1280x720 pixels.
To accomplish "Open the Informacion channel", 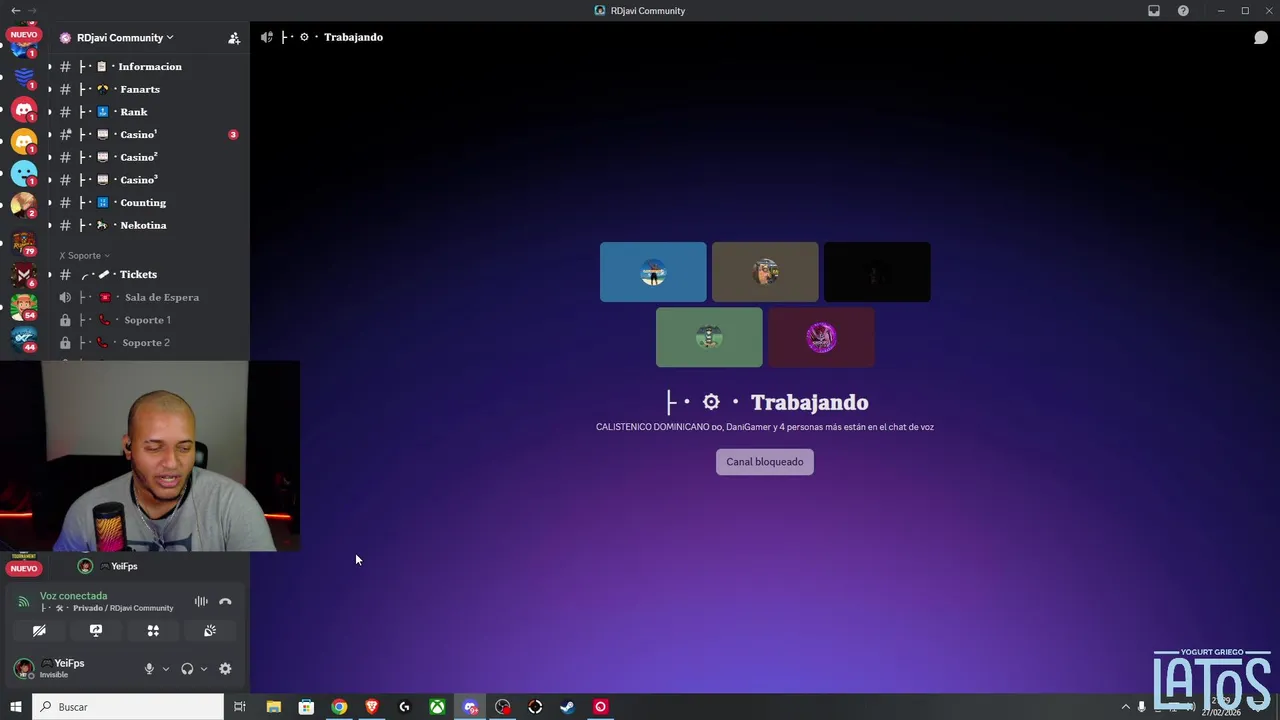I will point(148,67).
